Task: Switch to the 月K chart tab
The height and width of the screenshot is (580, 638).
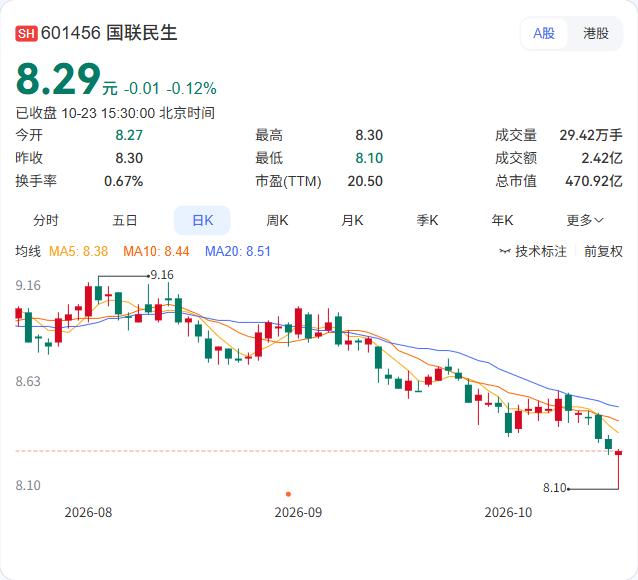Action: [352, 220]
